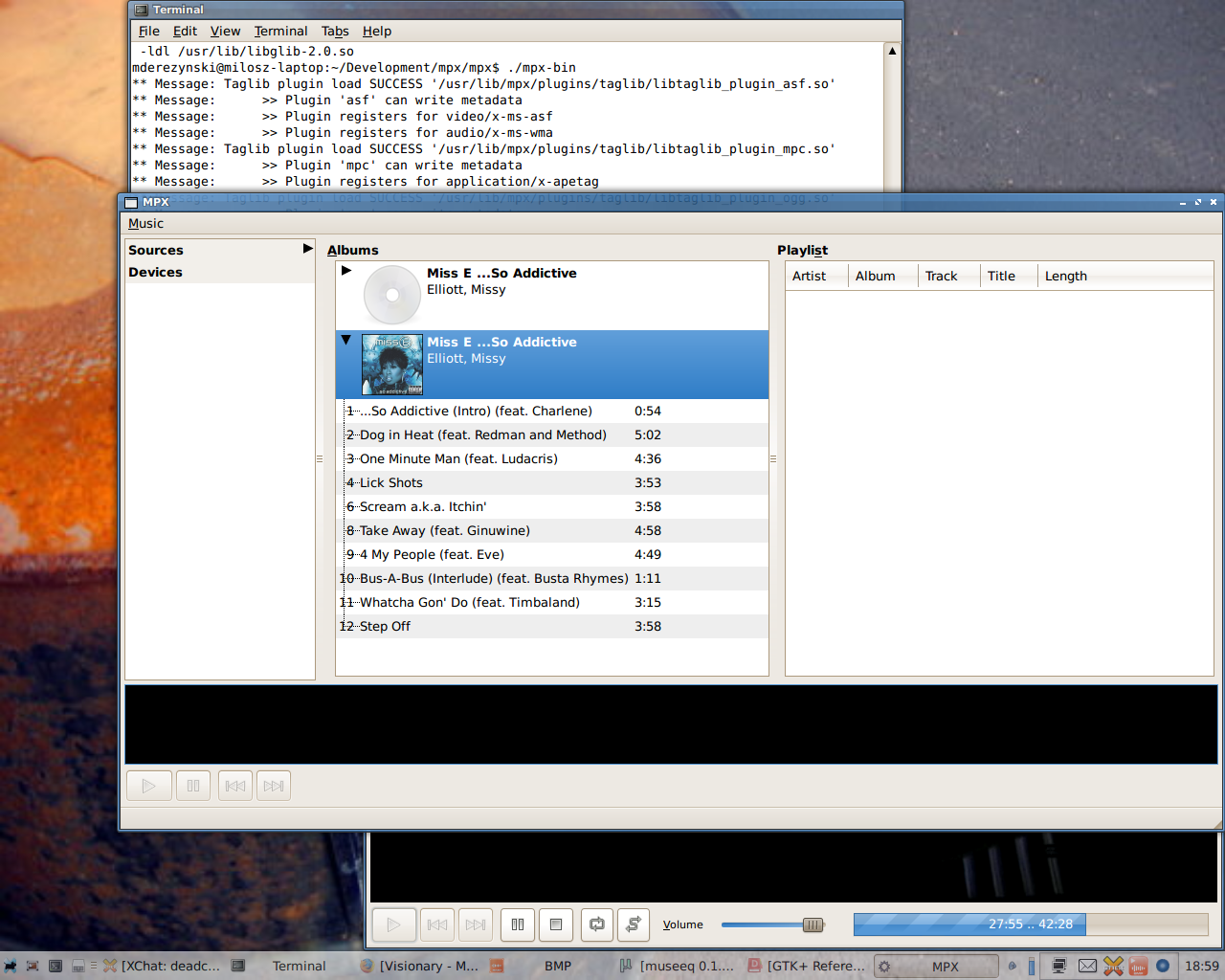Click the MPX previous track button

click(x=235, y=786)
